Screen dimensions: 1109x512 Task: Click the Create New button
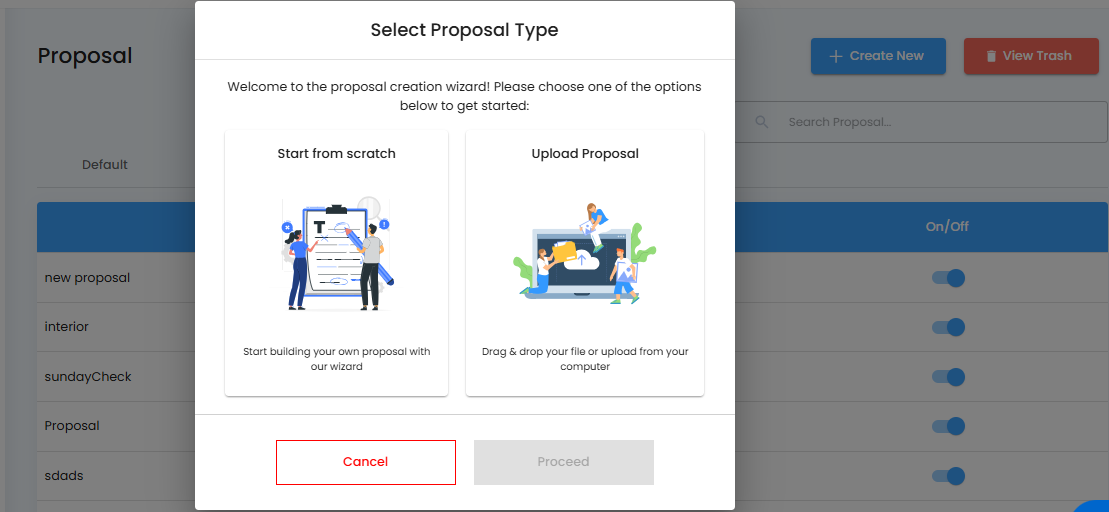pyautogui.click(x=878, y=56)
